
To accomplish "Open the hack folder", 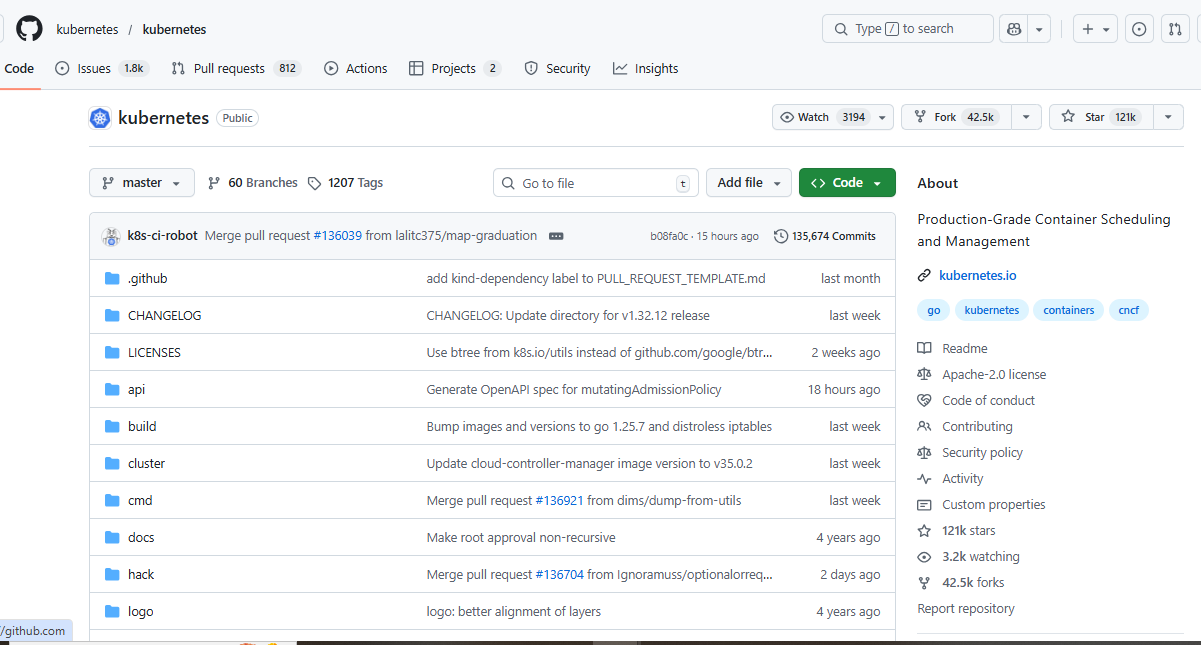I will (x=141, y=574).
